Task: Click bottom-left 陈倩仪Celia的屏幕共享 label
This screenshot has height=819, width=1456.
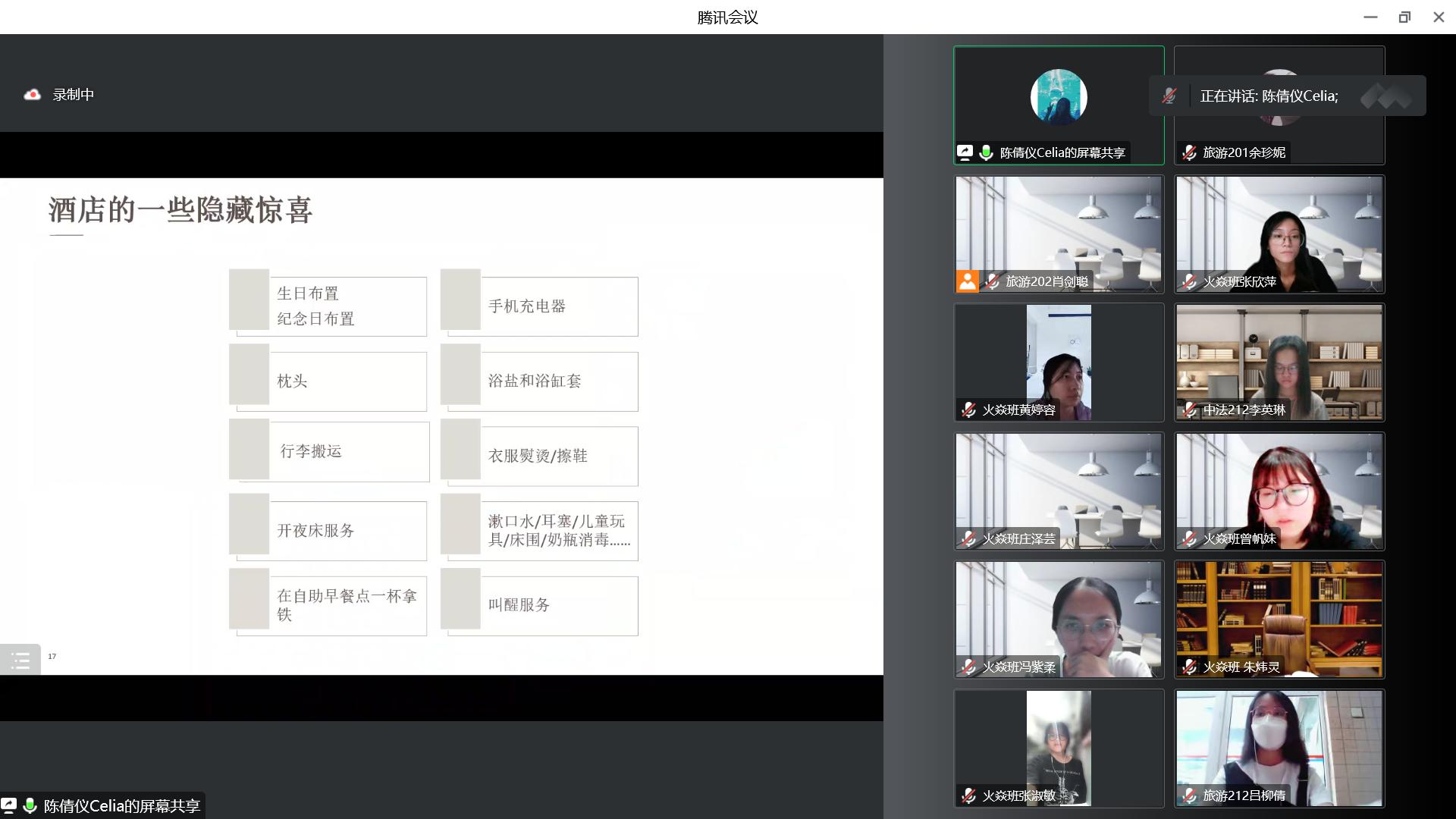Action: (121, 805)
